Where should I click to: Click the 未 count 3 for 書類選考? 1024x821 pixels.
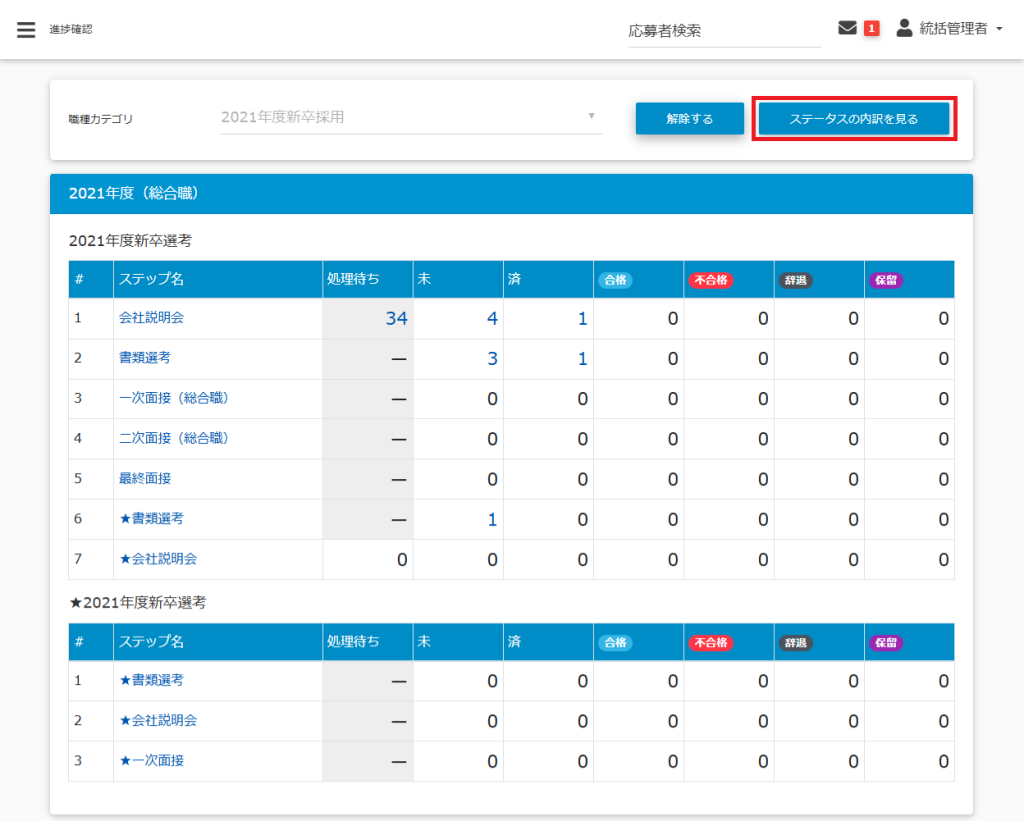pos(492,359)
